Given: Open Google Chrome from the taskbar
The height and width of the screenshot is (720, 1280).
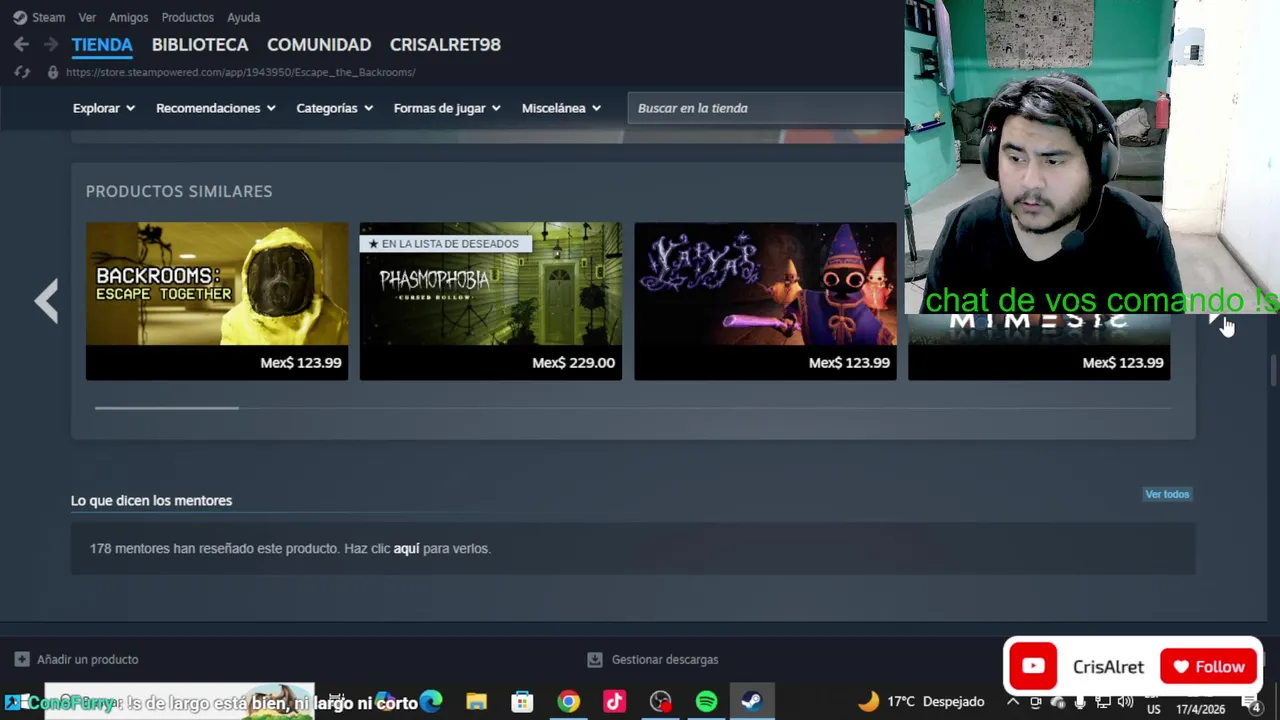Looking at the screenshot, I should pos(568,702).
